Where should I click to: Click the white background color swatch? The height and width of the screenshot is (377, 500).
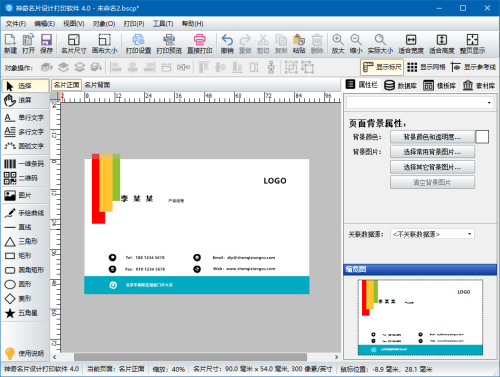coord(482,137)
